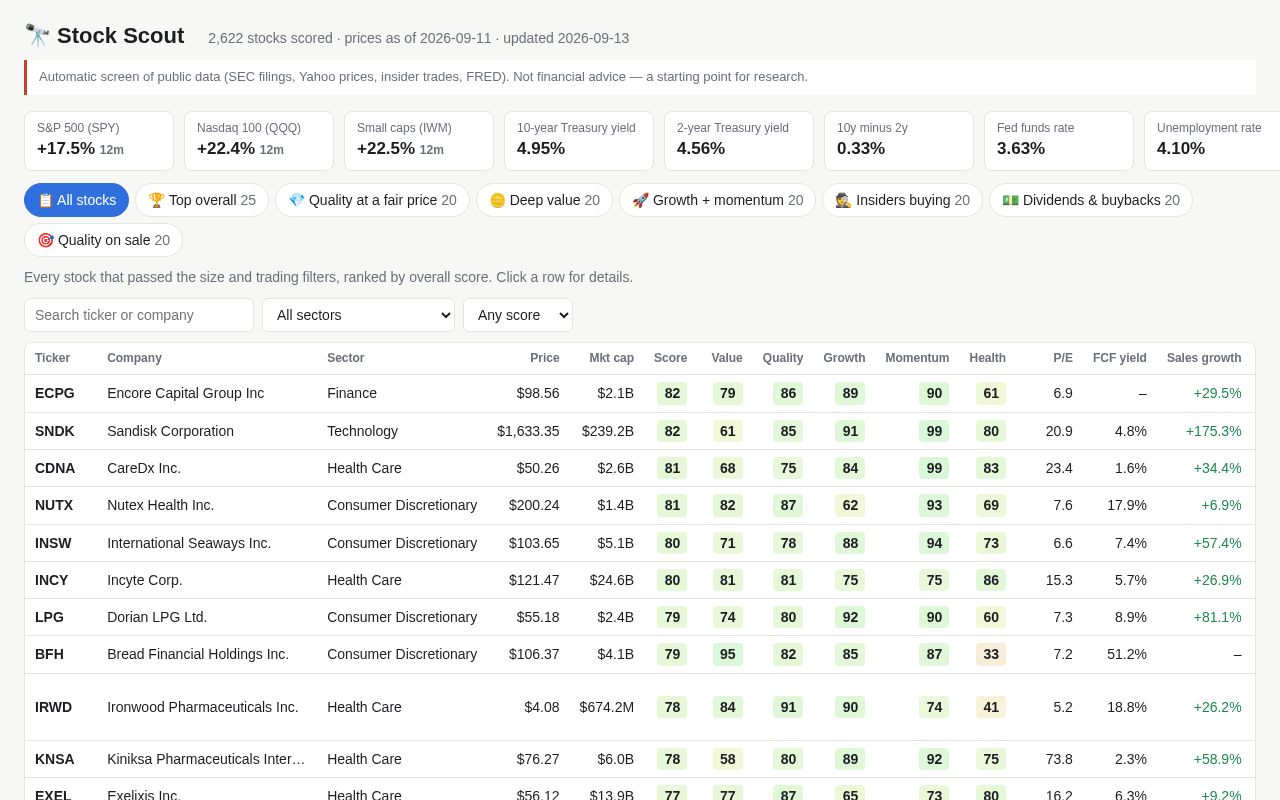Click the 41 health score for IRWD

tap(991, 707)
